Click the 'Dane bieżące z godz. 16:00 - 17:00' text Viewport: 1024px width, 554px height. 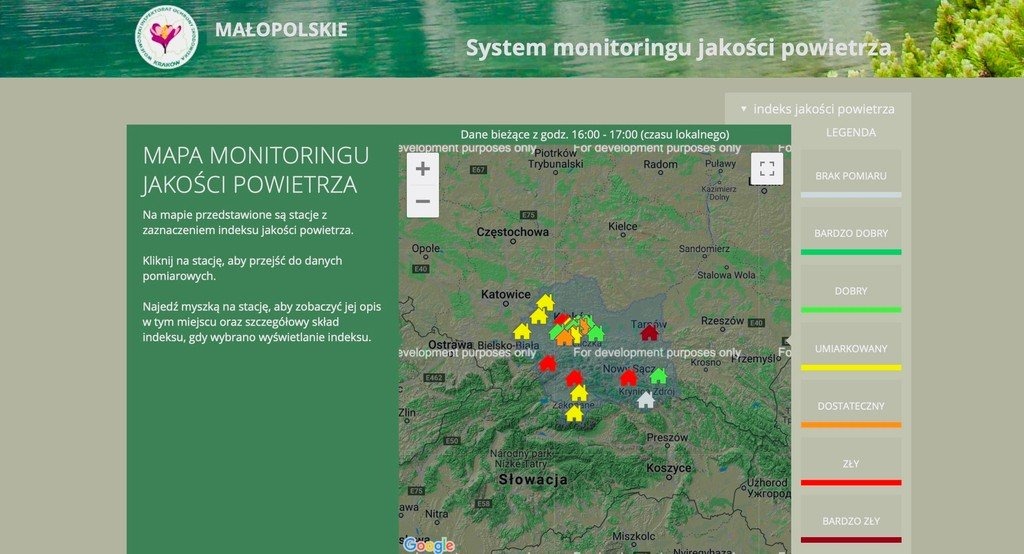[595, 135]
